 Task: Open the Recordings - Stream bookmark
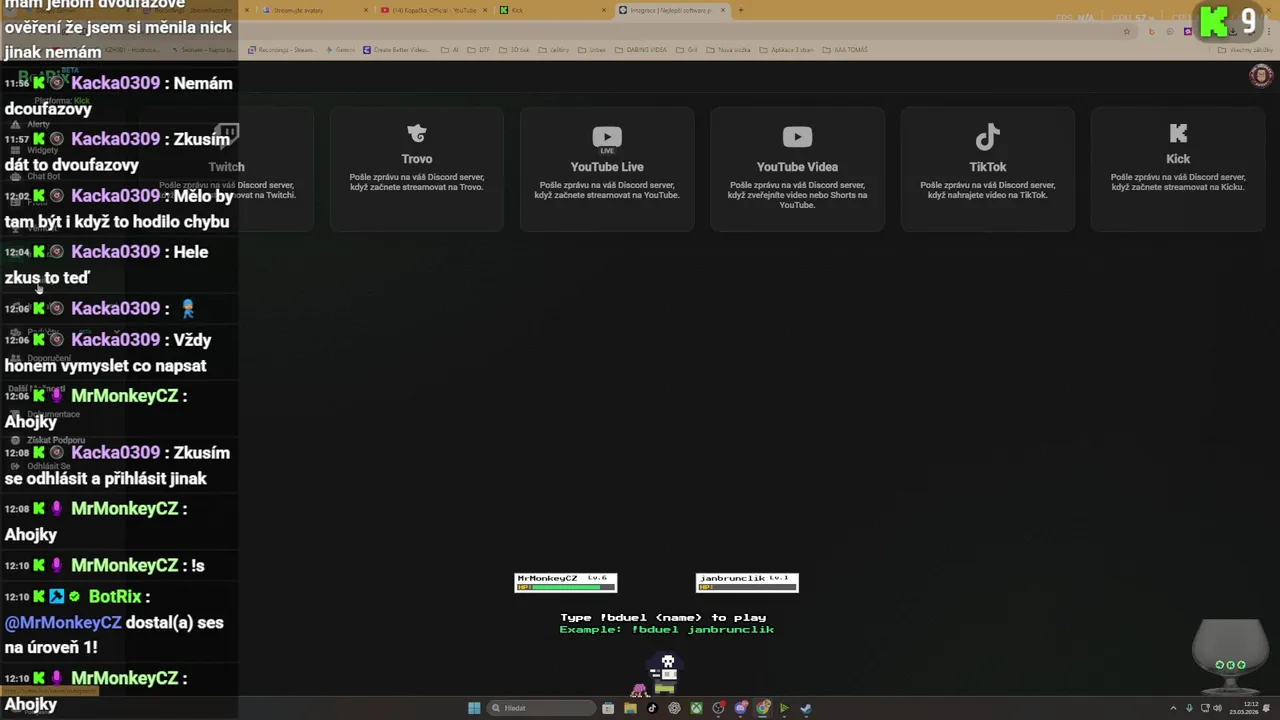(282, 50)
